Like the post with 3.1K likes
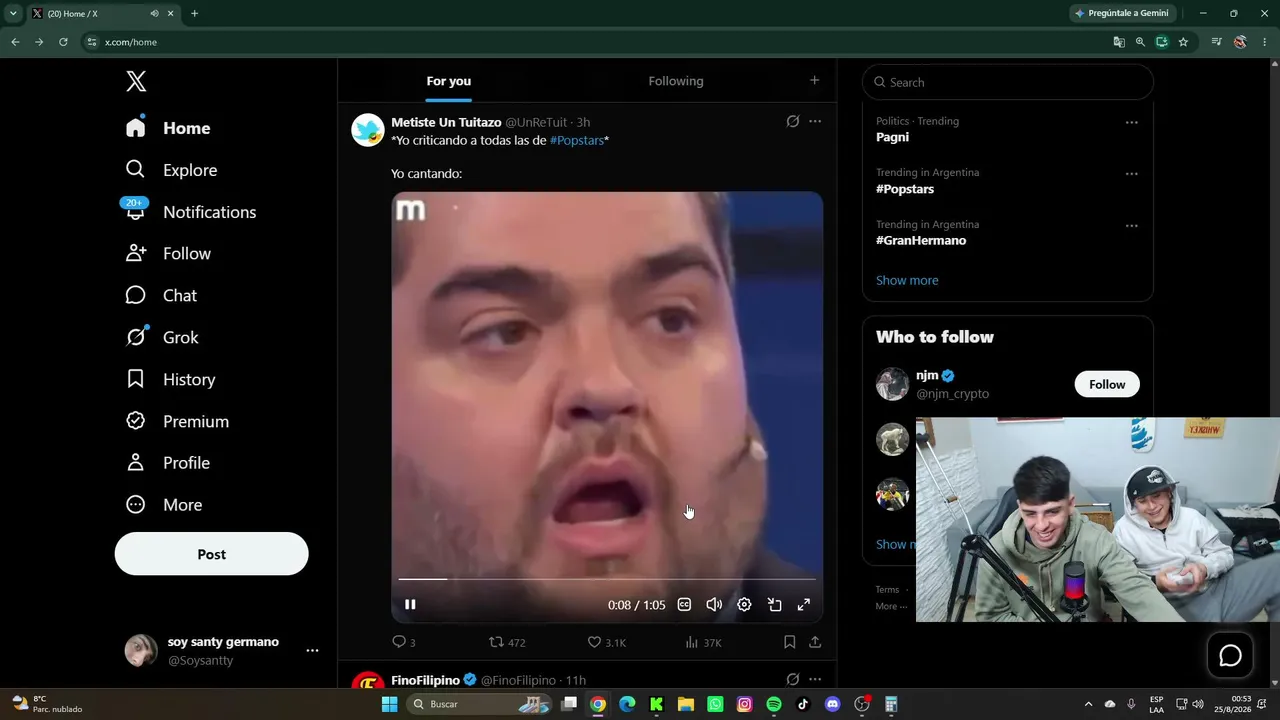 [x=606, y=642]
